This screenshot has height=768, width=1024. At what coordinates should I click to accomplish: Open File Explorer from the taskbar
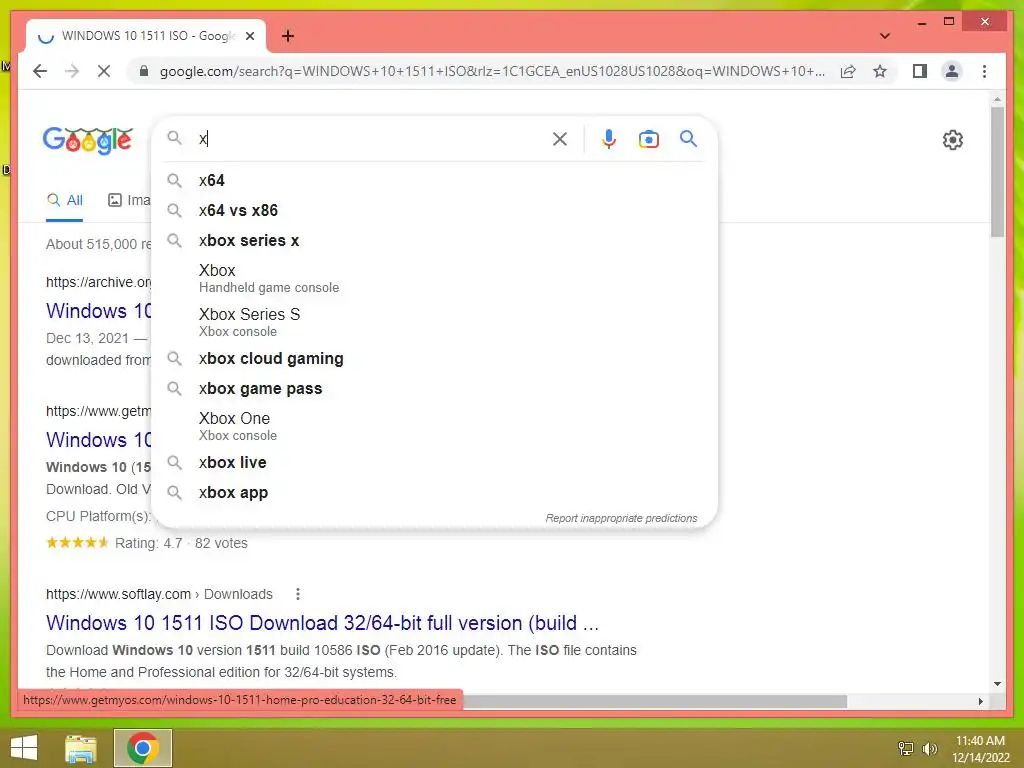tap(81, 748)
